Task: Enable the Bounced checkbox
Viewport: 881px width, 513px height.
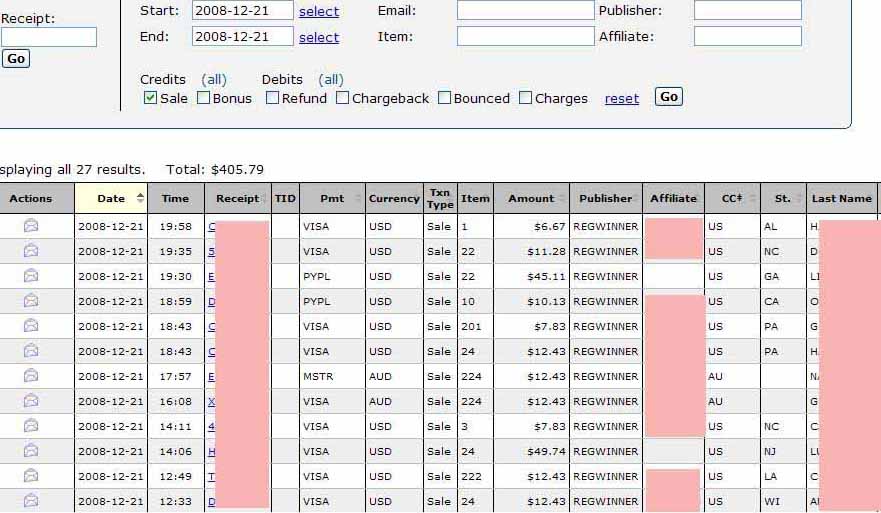Action: tap(444, 98)
